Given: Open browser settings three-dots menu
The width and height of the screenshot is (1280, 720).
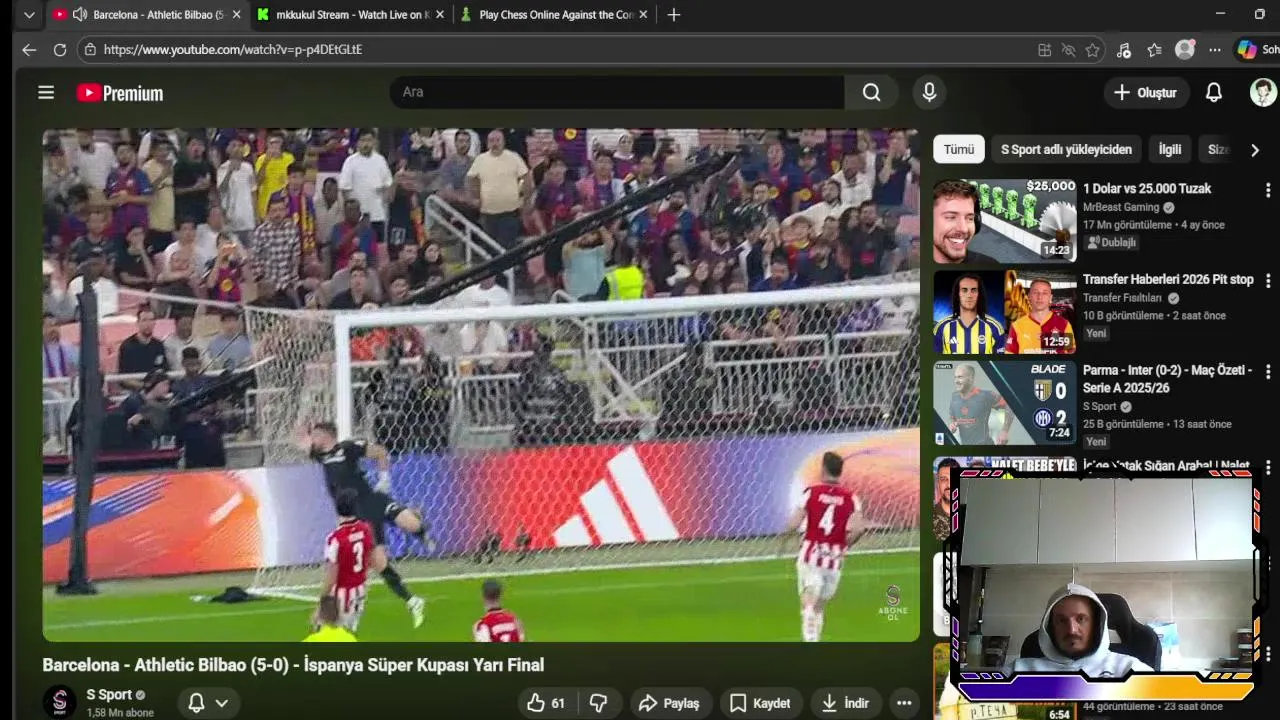Looking at the screenshot, I should 1214,50.
